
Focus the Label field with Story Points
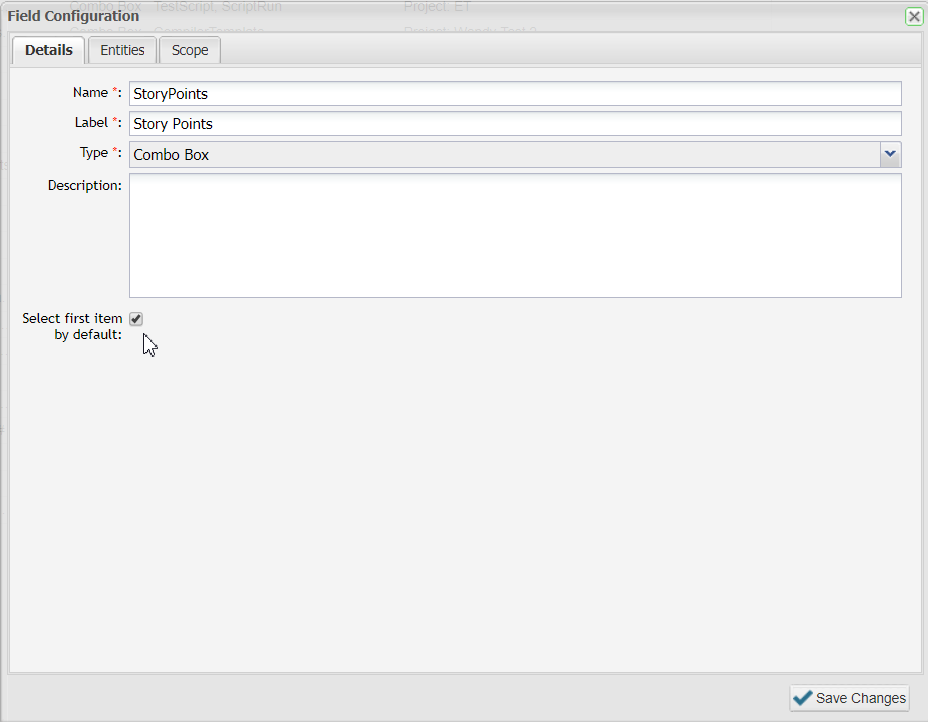514,124
